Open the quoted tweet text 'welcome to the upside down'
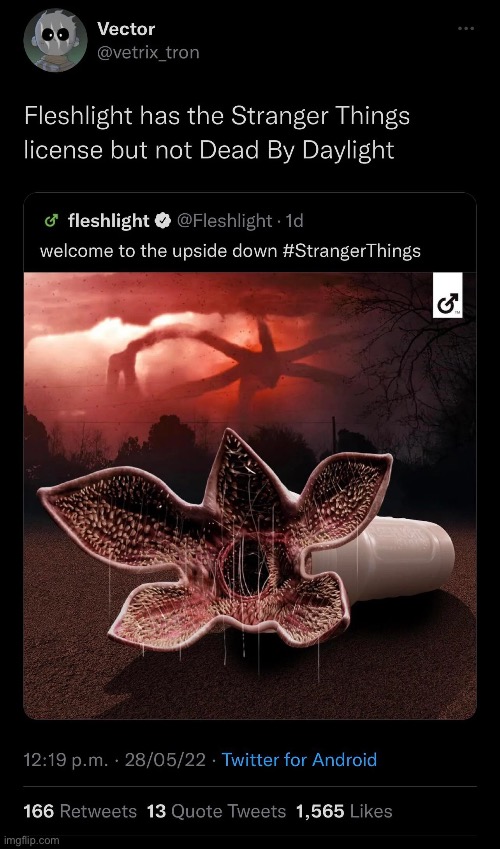This screenshot has width=500, height=849. (159, 251)
